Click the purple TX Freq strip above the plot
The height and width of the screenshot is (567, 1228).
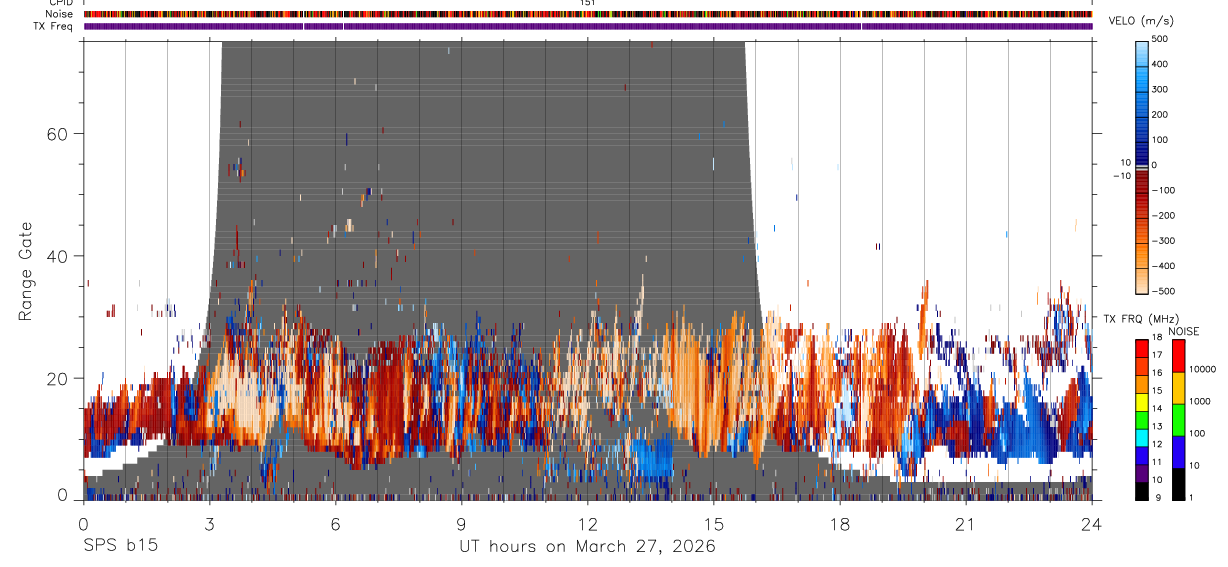click(x=588, y=26)
